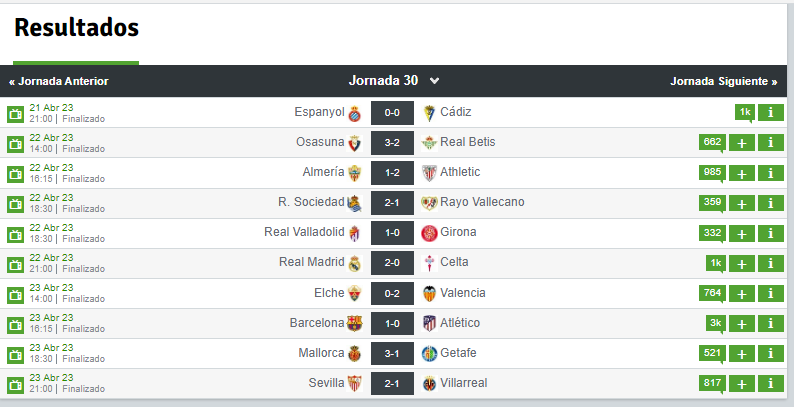
Task: Expand plus button for Osasuna vs Real Betis
Action: [741, 143]
